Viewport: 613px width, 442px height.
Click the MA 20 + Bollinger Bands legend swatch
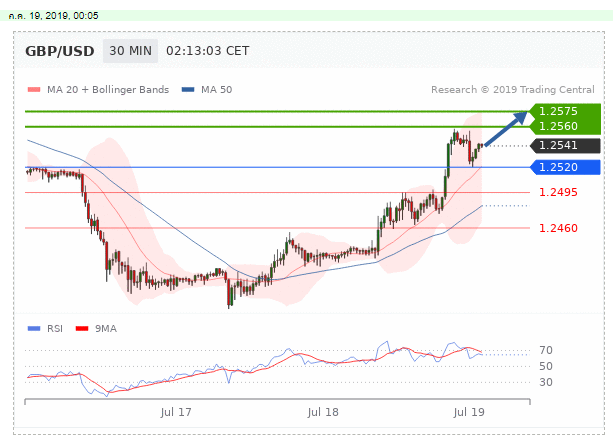(34, 89)
